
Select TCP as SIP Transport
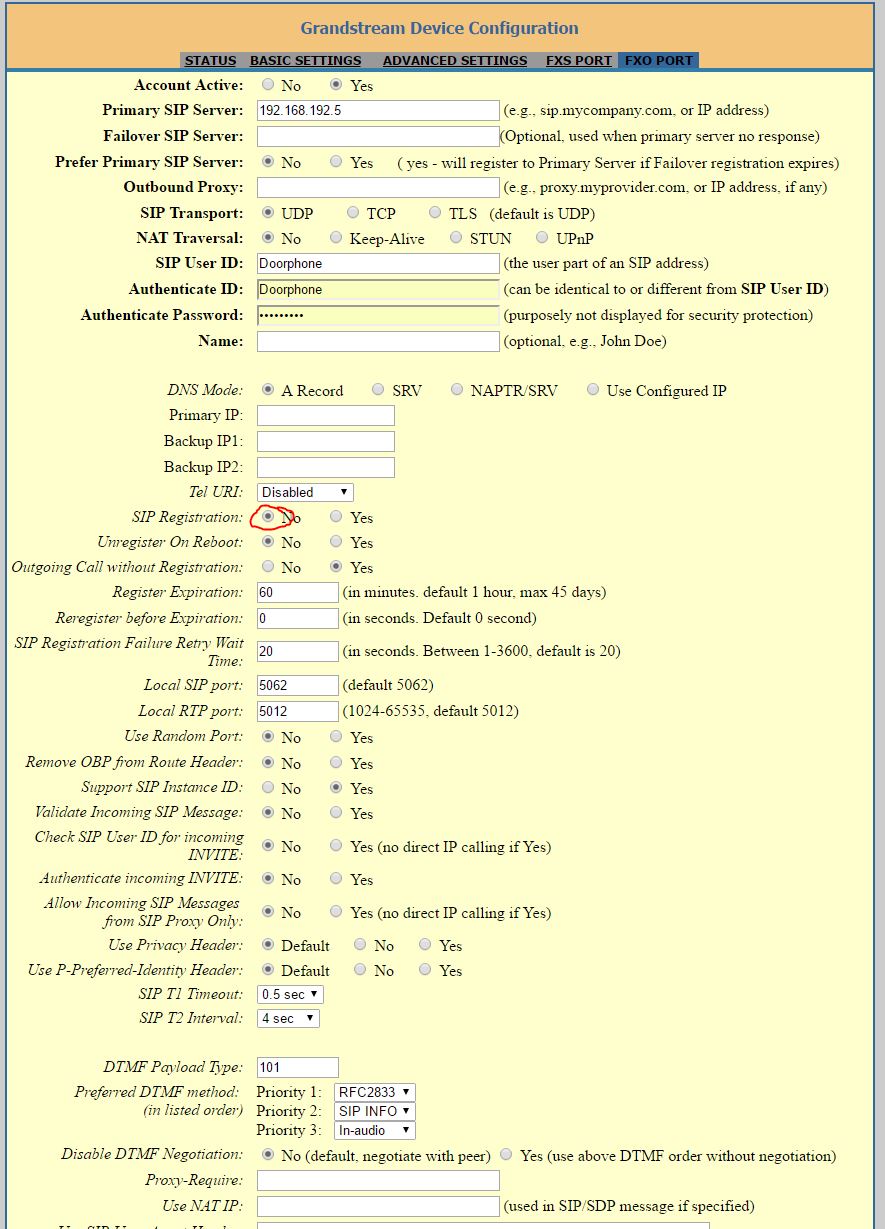click(x=354, y=213)
